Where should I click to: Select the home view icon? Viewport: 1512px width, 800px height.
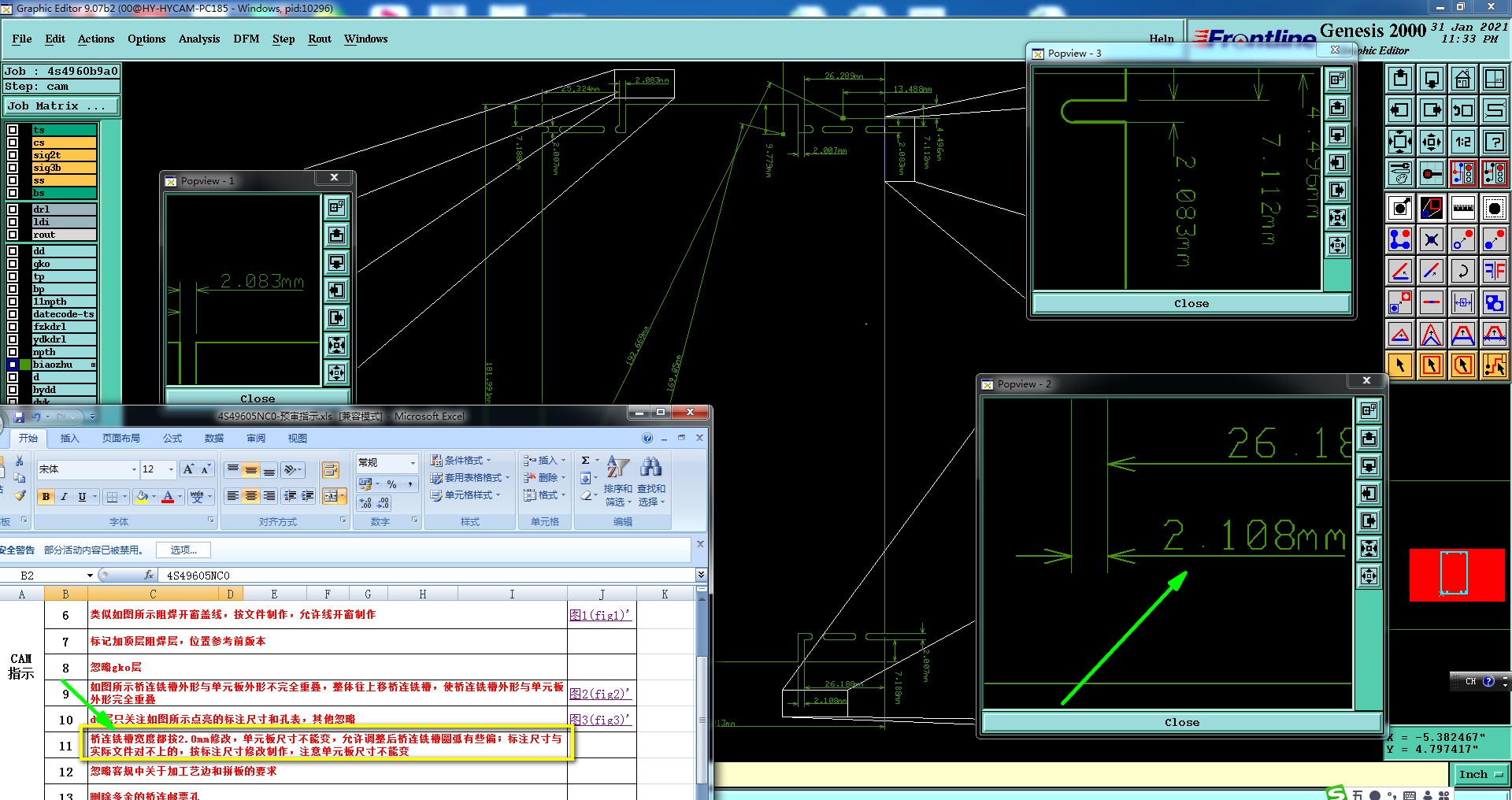[x=1463, y=79]
